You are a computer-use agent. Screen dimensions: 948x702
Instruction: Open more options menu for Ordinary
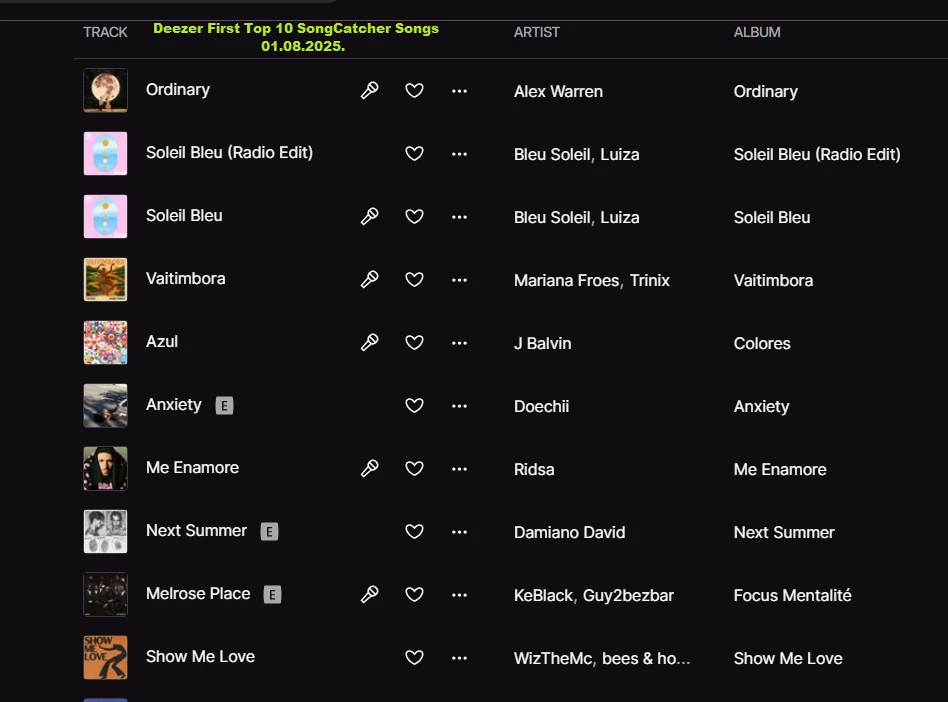pos(459,91)
